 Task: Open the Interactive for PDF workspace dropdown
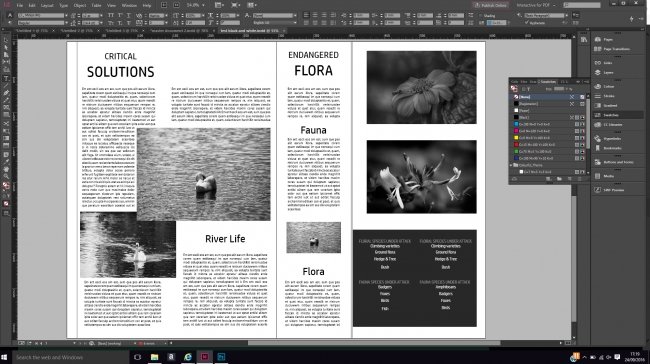click(536, 5)
